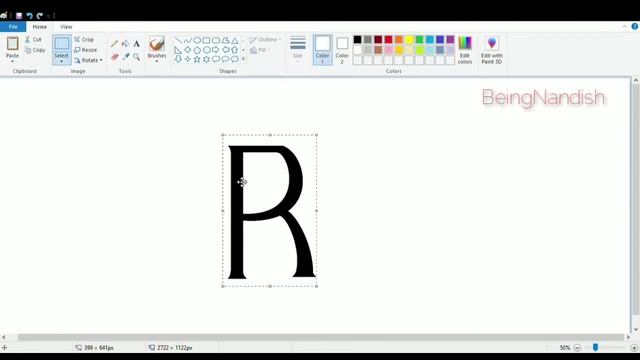Click the selection's bottom-right resize handle

[317, 287]
